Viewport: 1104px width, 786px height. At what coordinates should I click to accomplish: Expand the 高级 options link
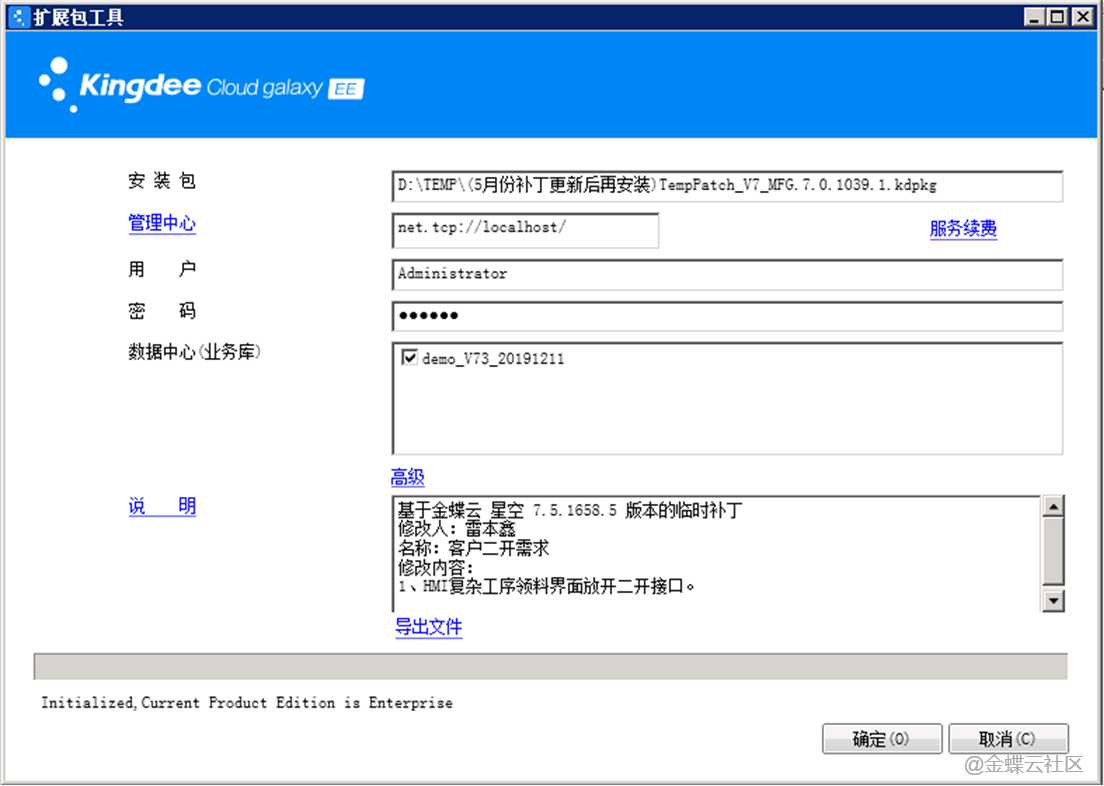[x=408, y=478]
